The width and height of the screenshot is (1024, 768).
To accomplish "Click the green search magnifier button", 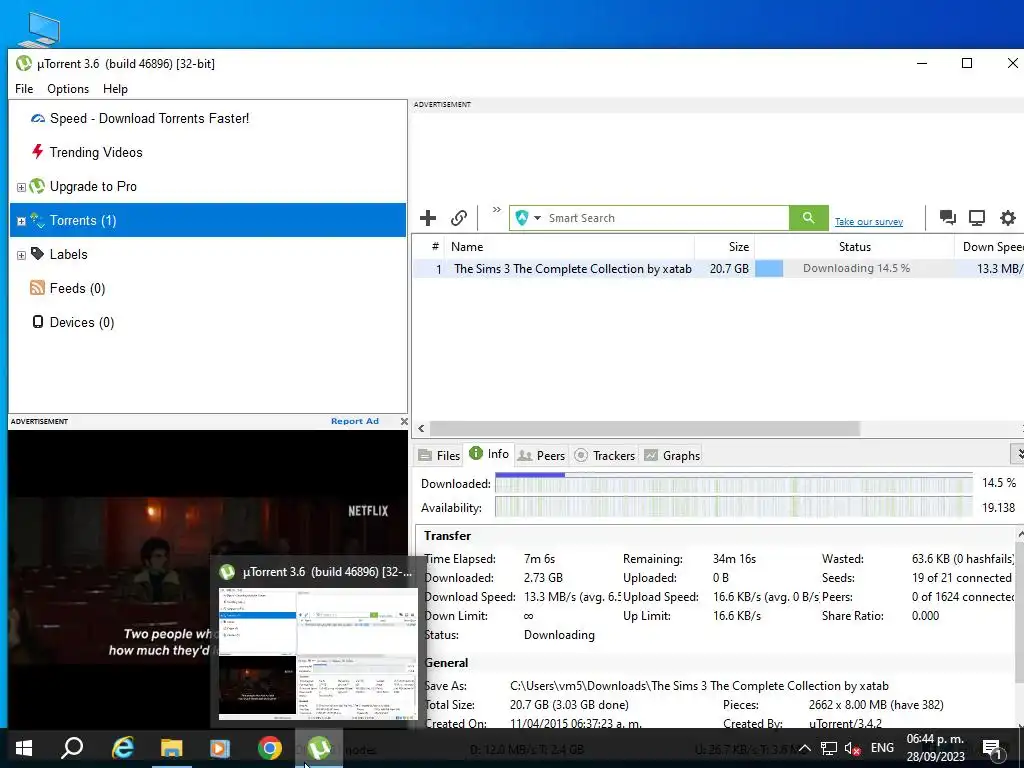I will point(808,218).
